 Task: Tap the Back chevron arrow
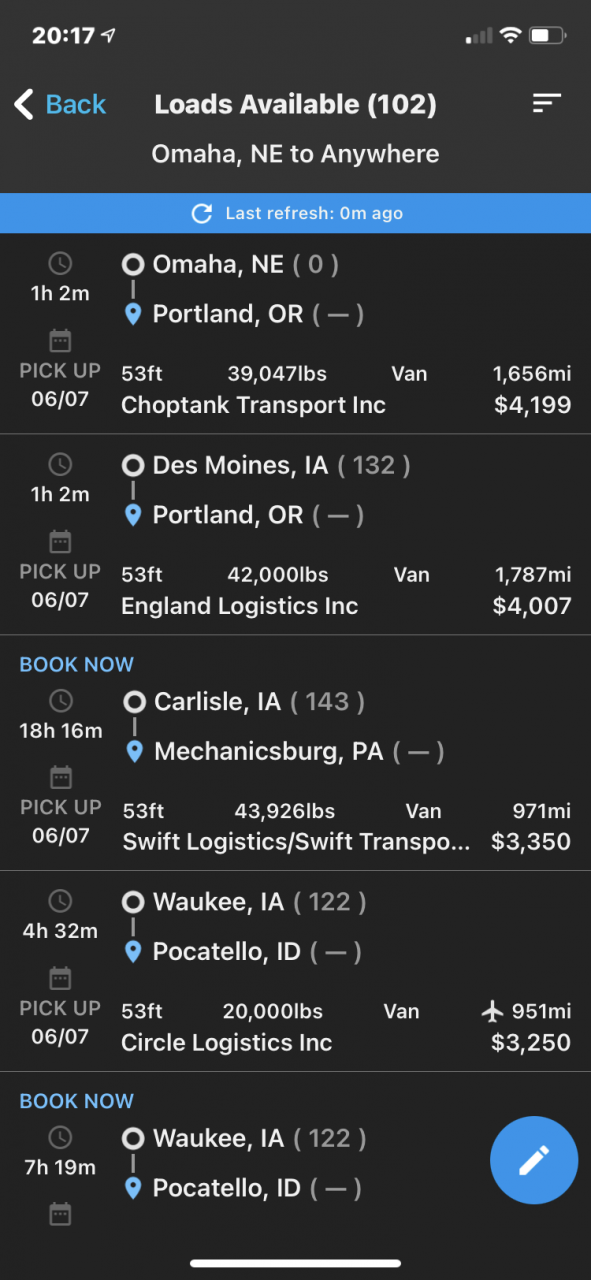[x=24, y=104]
